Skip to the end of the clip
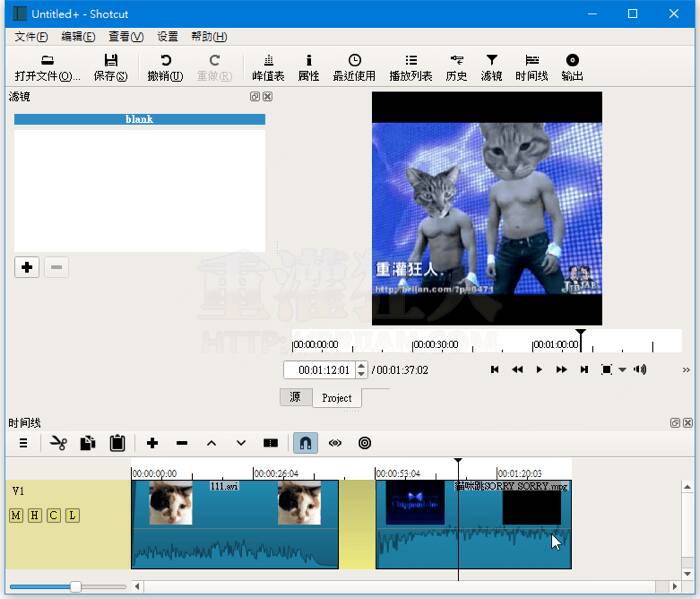This screenshot has width=700, height=599. [x=584, y=370]
